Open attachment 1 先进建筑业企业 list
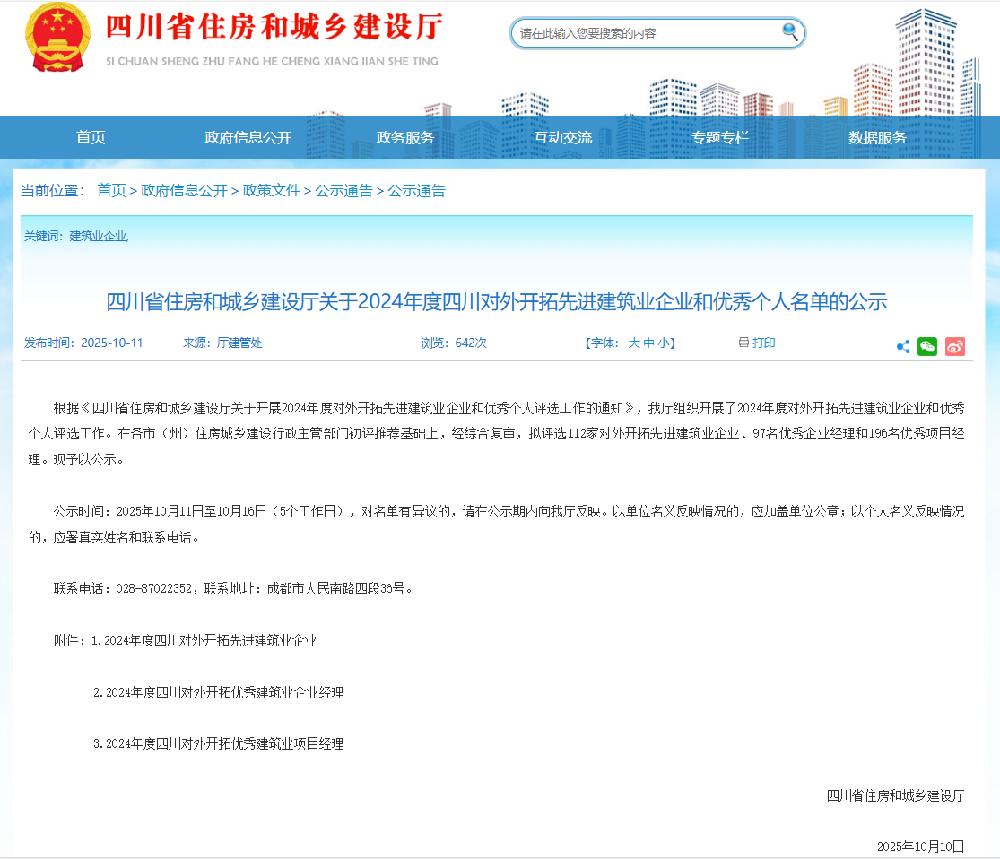The height and width of the screenshot is (859, 1000). 215,640
